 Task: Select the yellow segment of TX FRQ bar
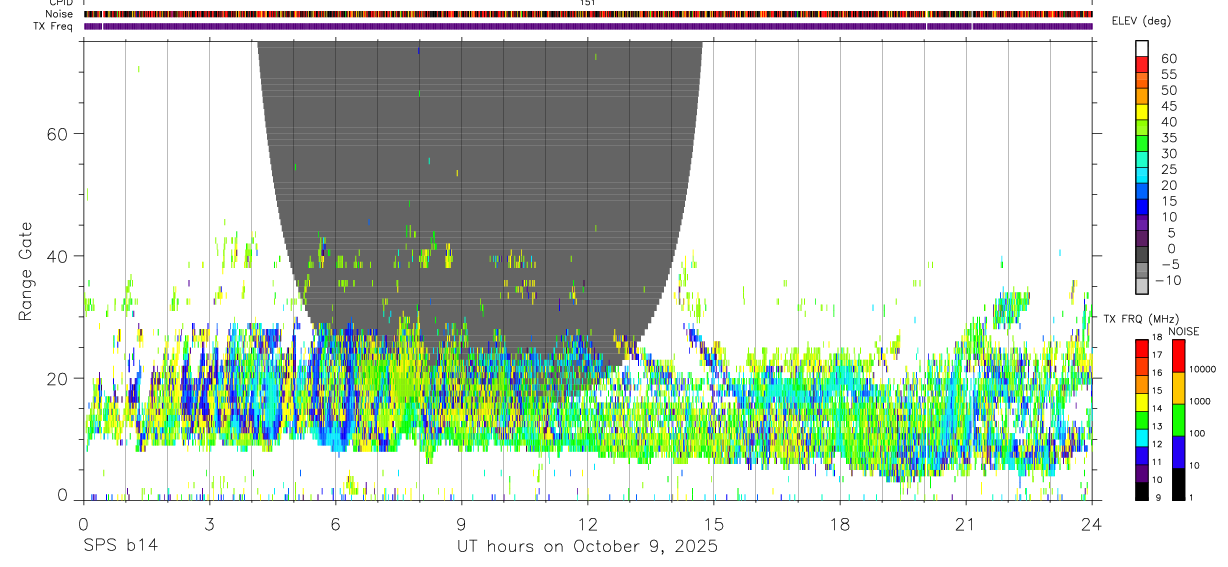[x=1141, y=402]
